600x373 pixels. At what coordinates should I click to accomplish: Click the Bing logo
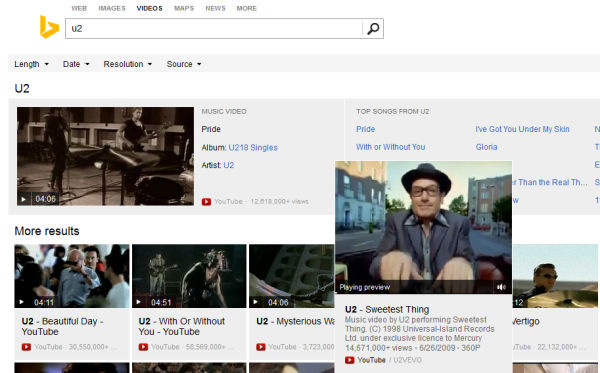point(49,27)
